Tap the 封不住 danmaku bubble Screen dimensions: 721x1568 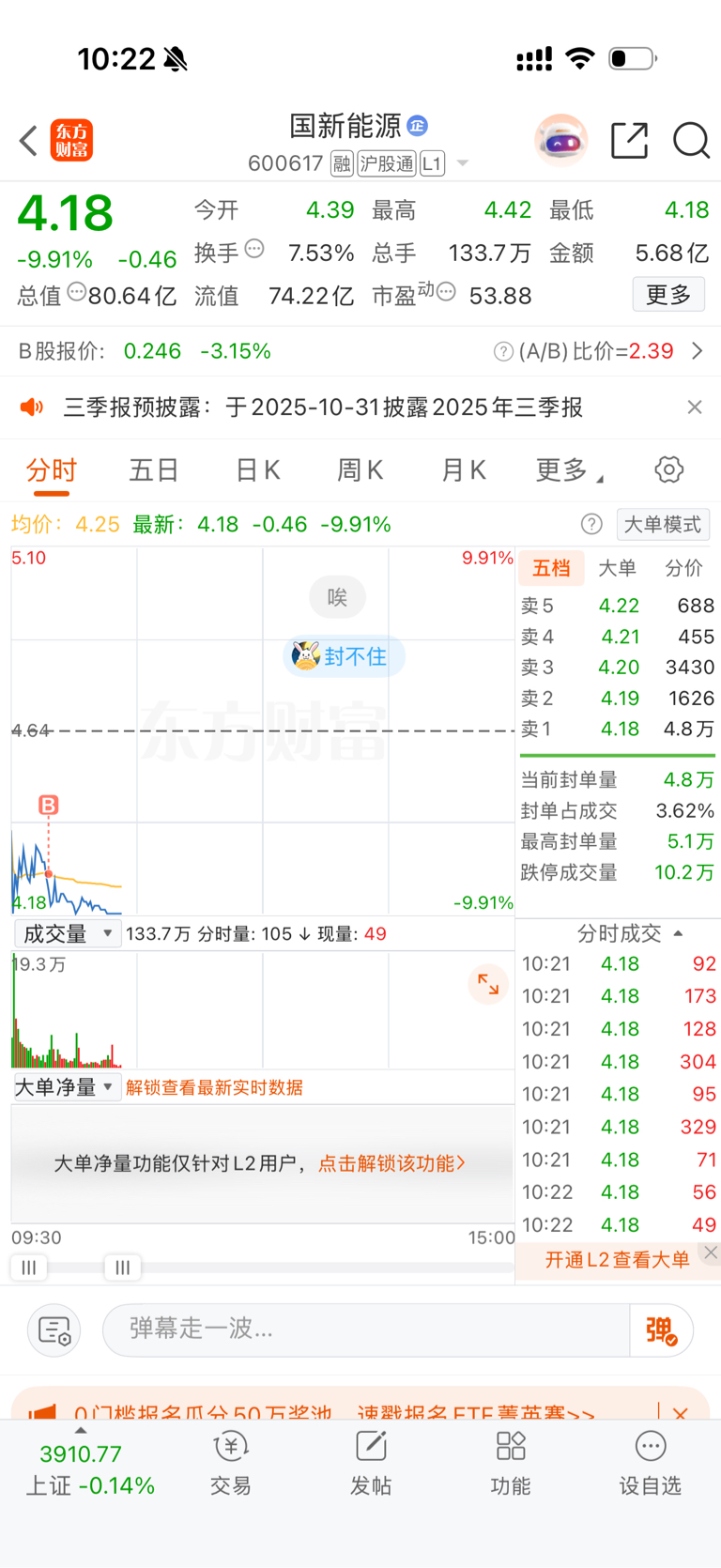pos(343,656)
